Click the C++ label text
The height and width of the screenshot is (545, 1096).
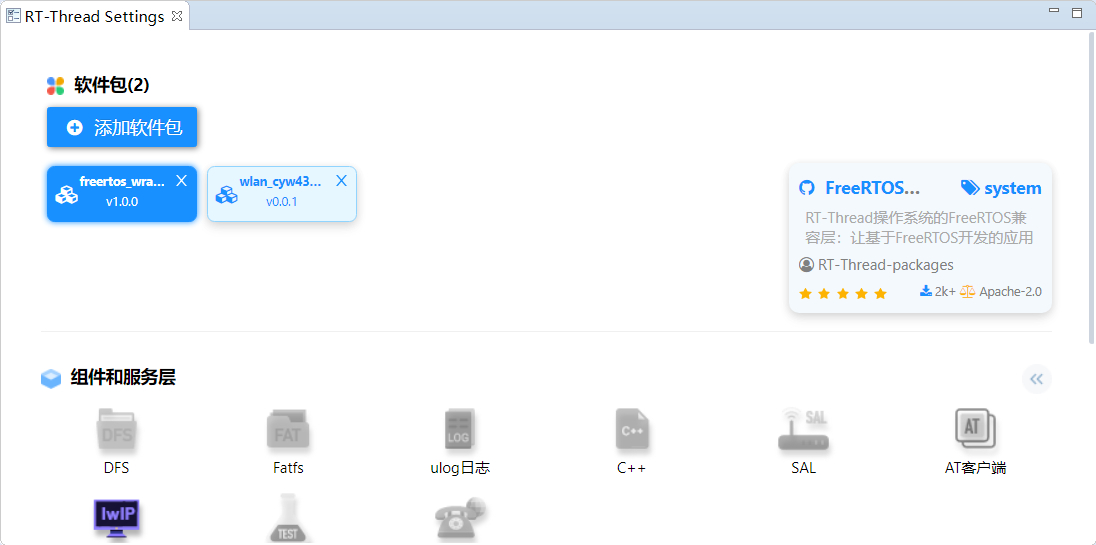click(631, 468)
